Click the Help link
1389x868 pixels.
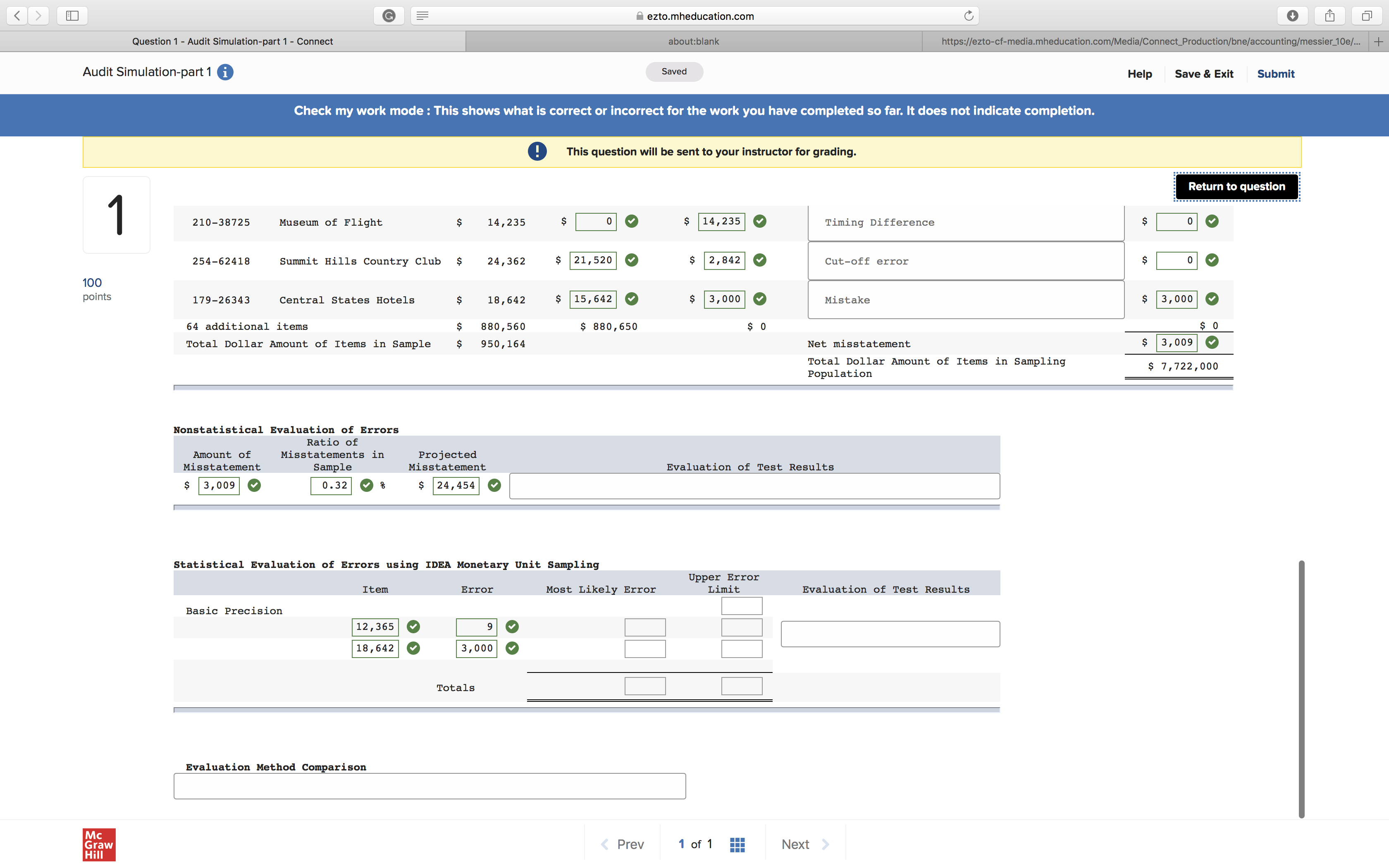[x=1139, y=74]
